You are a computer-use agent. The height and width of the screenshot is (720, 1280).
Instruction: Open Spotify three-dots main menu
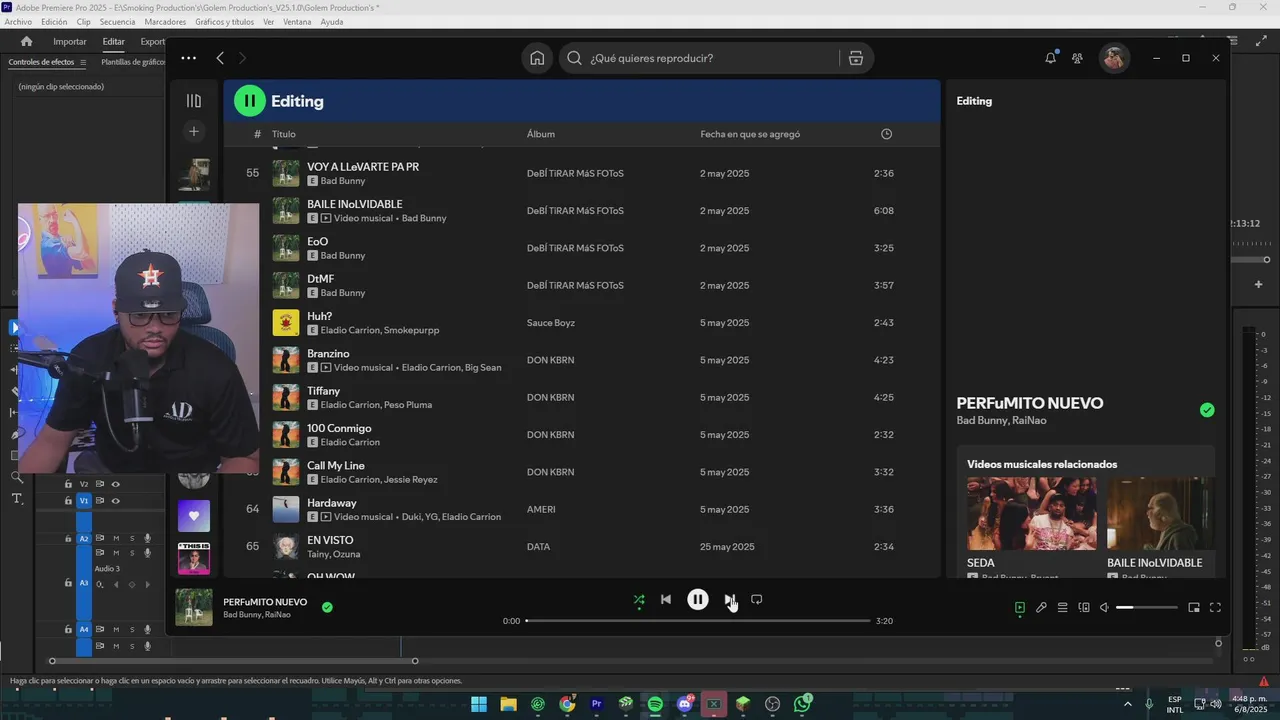tap(188, 58)
